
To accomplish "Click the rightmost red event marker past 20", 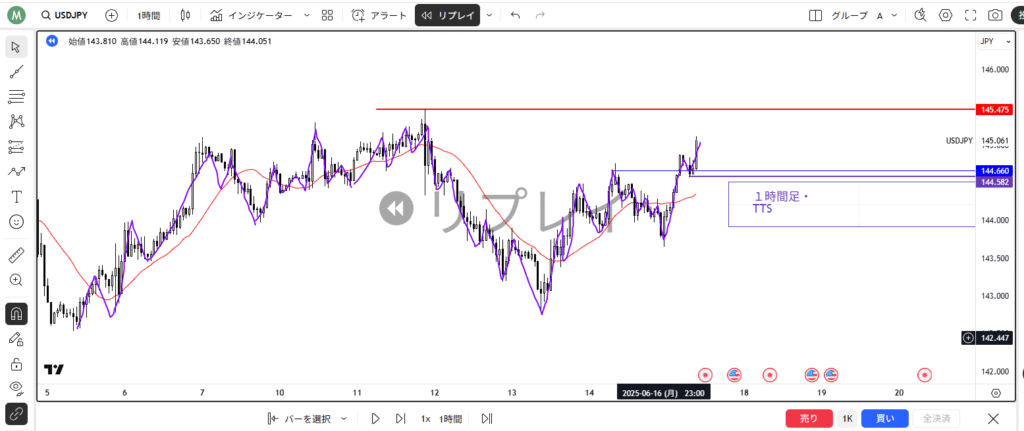I will tap(925, 375).
